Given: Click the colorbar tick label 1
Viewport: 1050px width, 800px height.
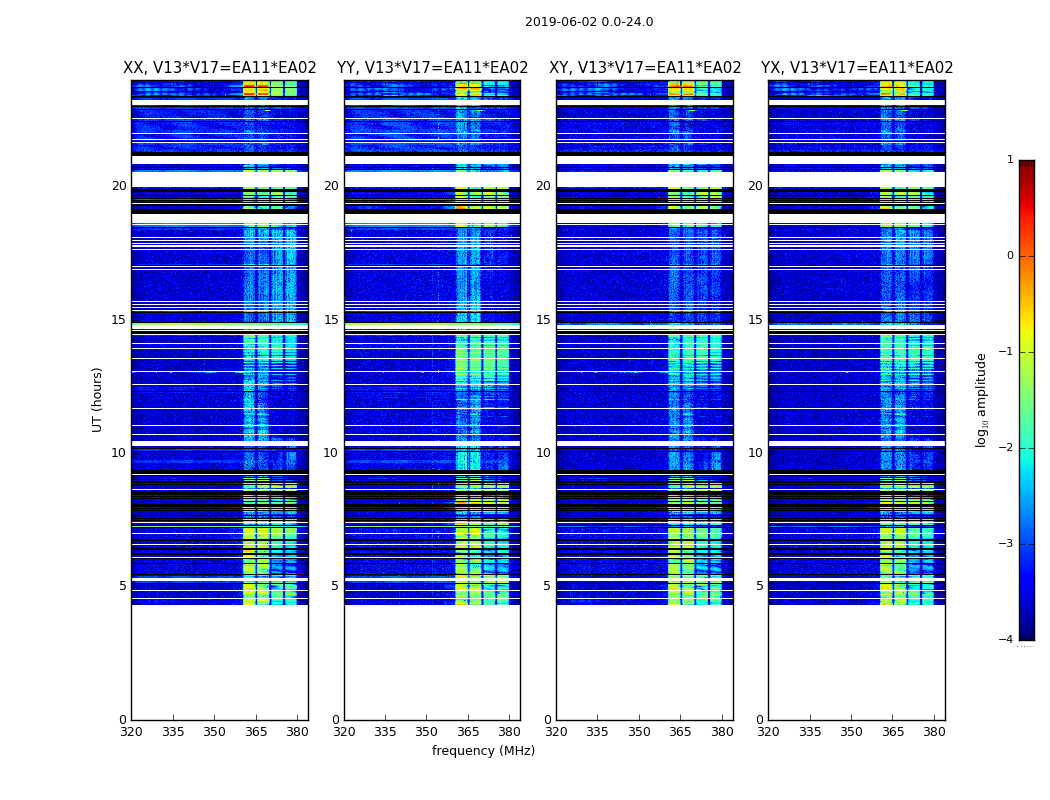Looking at the screenshot, I should 1010,159.
